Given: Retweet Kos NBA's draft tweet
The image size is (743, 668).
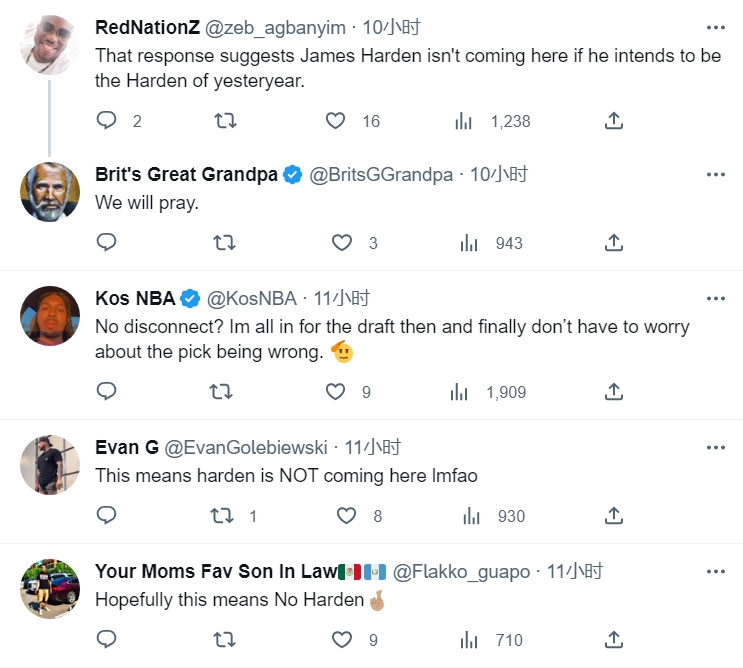Looking at the screenshot, I should coord(221,392).
